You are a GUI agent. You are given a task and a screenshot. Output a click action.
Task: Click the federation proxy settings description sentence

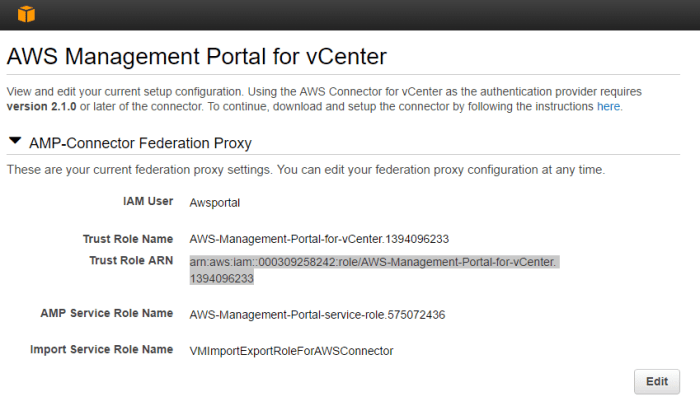[306, 170]
